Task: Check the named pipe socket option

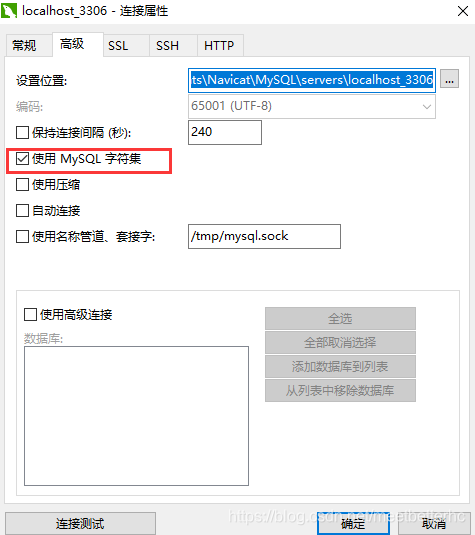Action: 22,236
